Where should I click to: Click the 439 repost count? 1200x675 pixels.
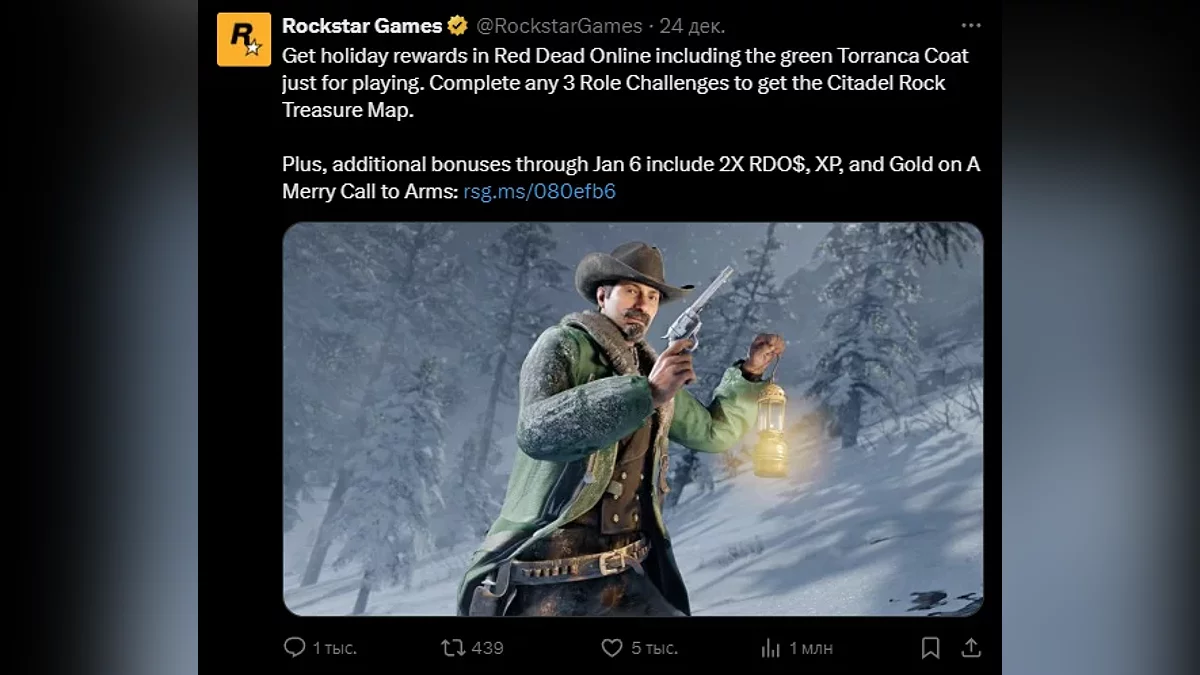pos(487,648)
